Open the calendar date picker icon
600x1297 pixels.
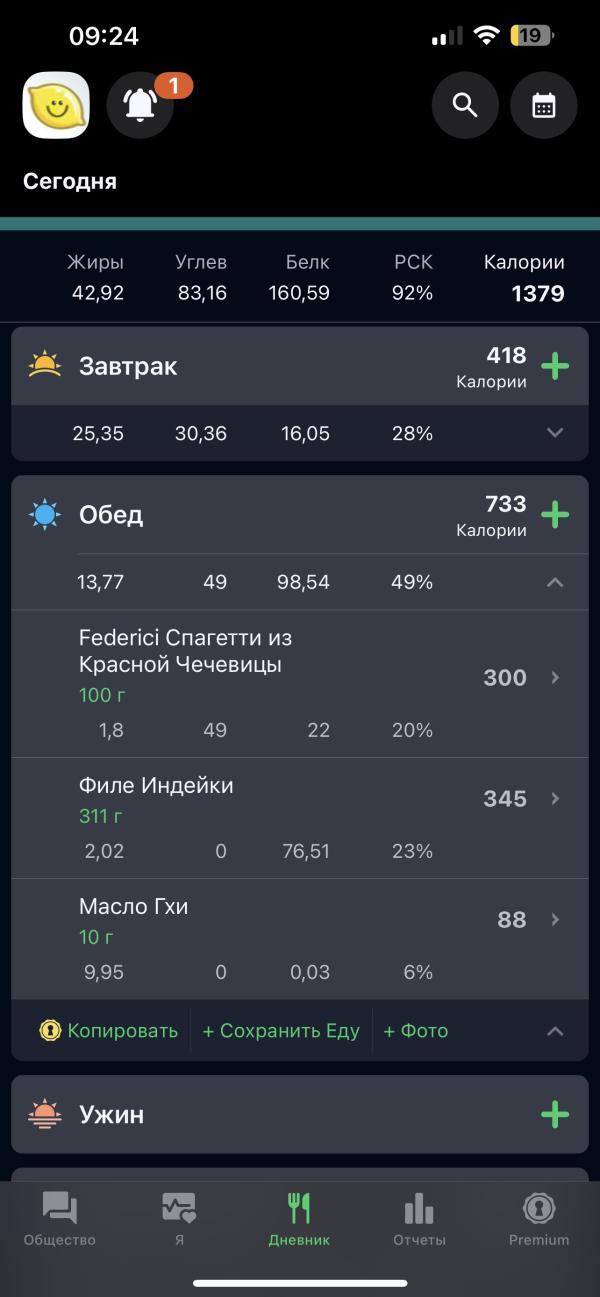pyautogui.click(x=544, y=105)
